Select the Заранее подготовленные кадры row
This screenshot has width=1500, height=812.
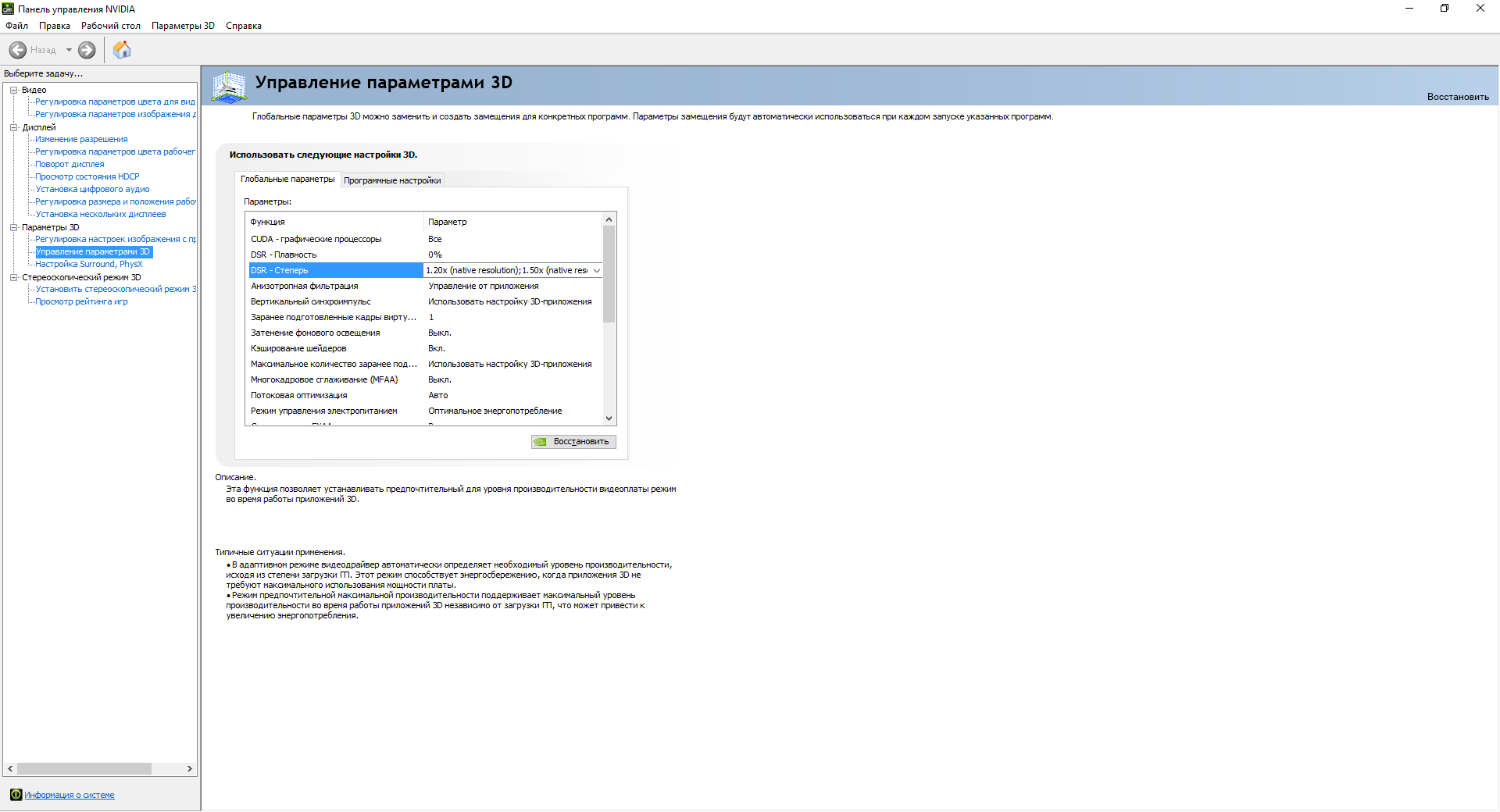424,317
